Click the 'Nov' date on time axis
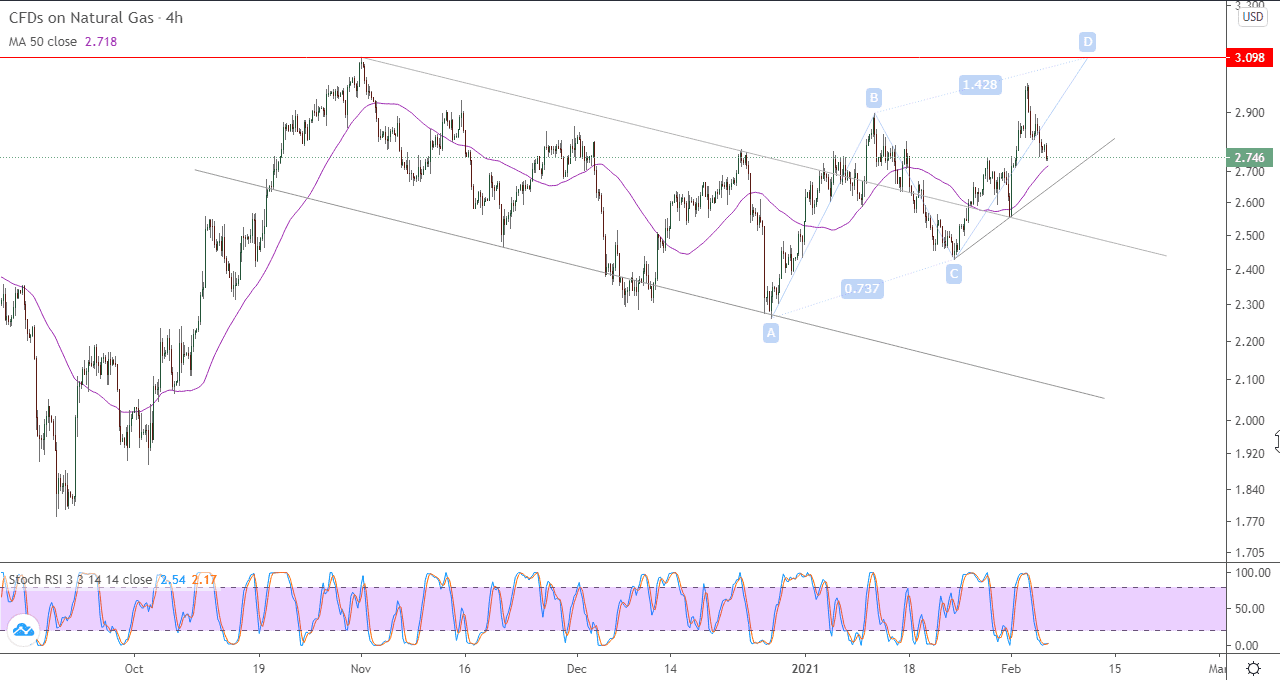1280x680 pixels. [362, 668]
